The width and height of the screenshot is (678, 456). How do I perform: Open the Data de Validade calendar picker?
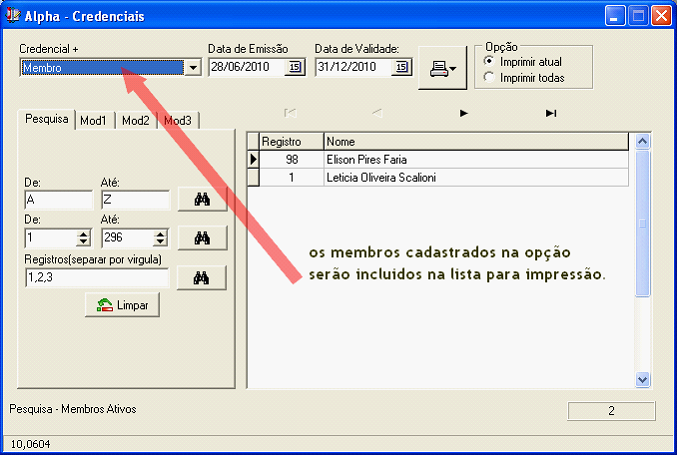tap(401, 67)
